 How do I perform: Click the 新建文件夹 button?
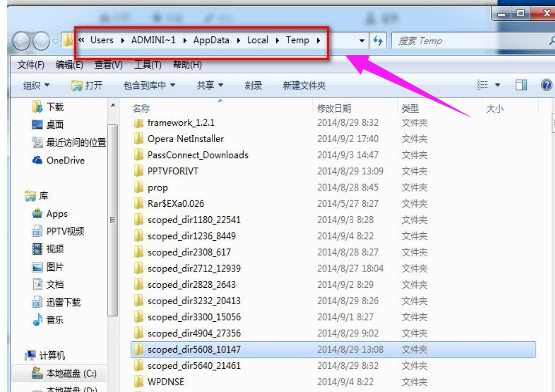304,85
